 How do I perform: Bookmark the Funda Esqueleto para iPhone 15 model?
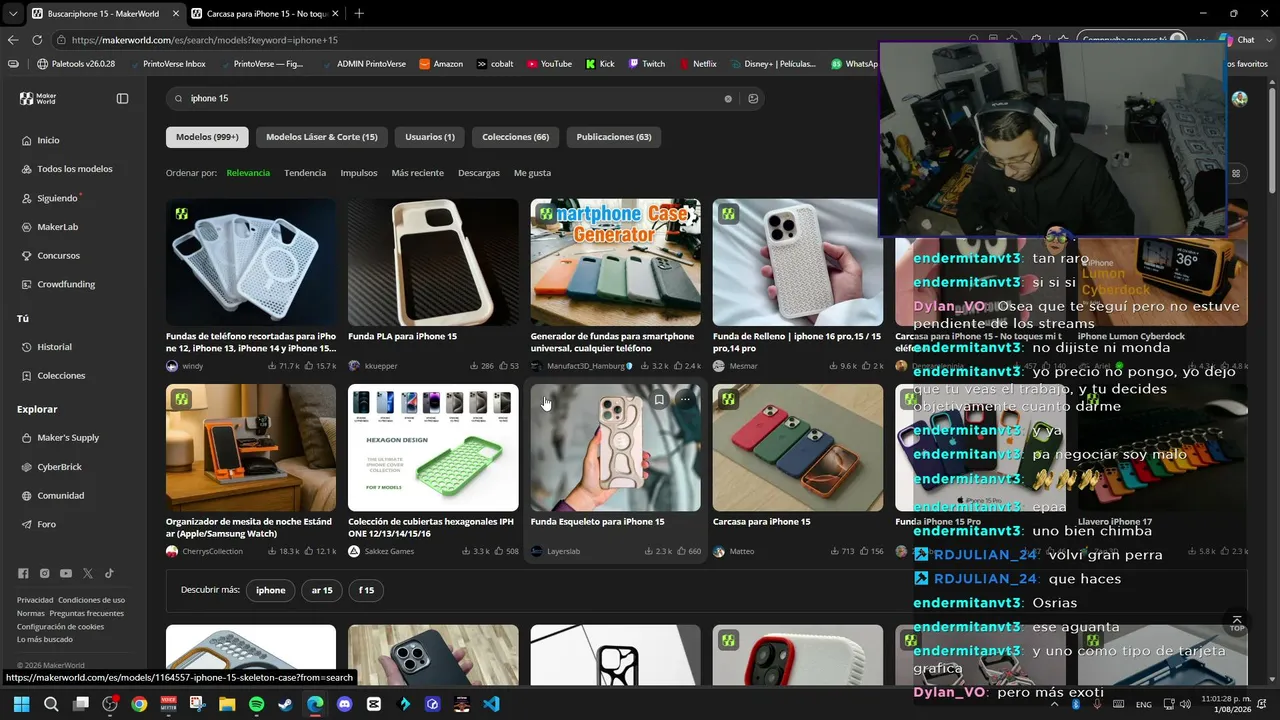pyautogui.click(x=659, y=399)
